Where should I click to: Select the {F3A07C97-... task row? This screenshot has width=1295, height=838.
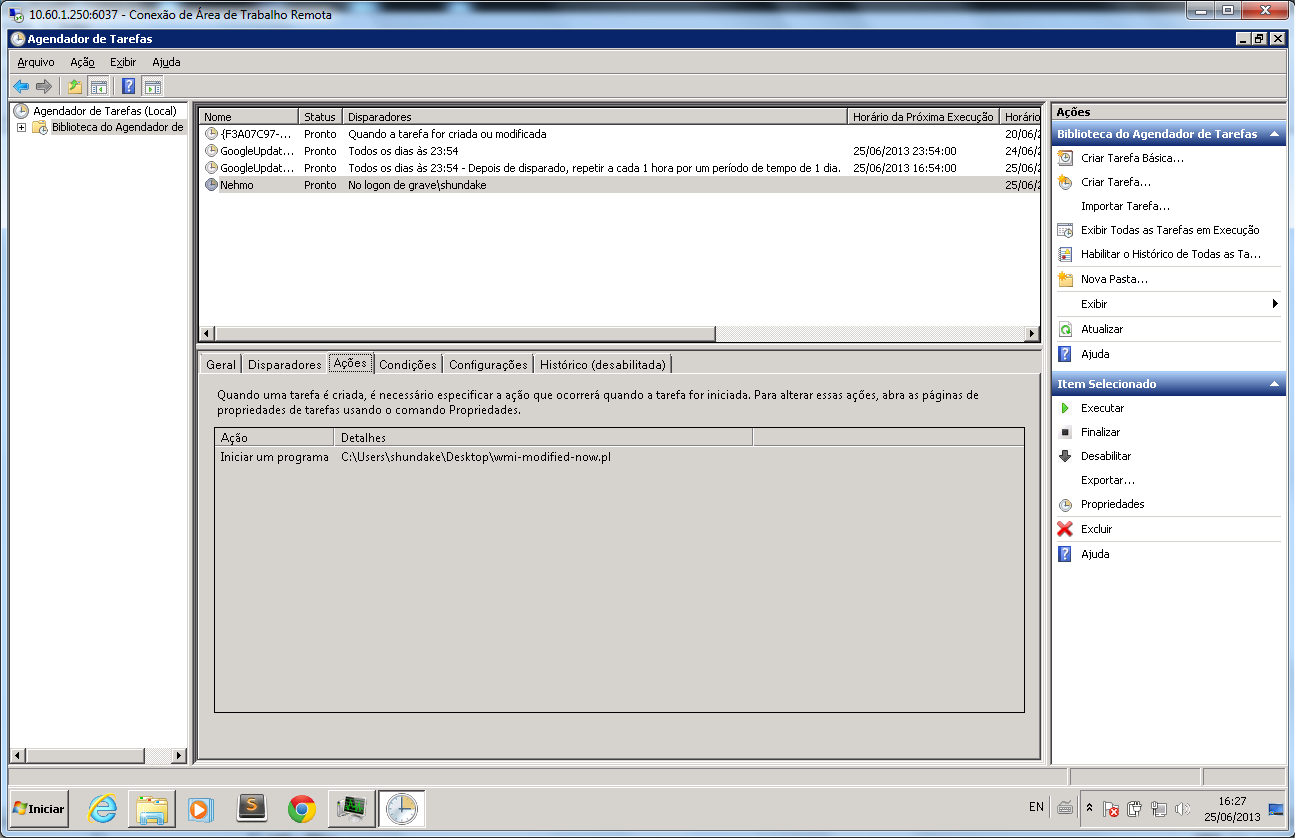(x=619, y=134)
